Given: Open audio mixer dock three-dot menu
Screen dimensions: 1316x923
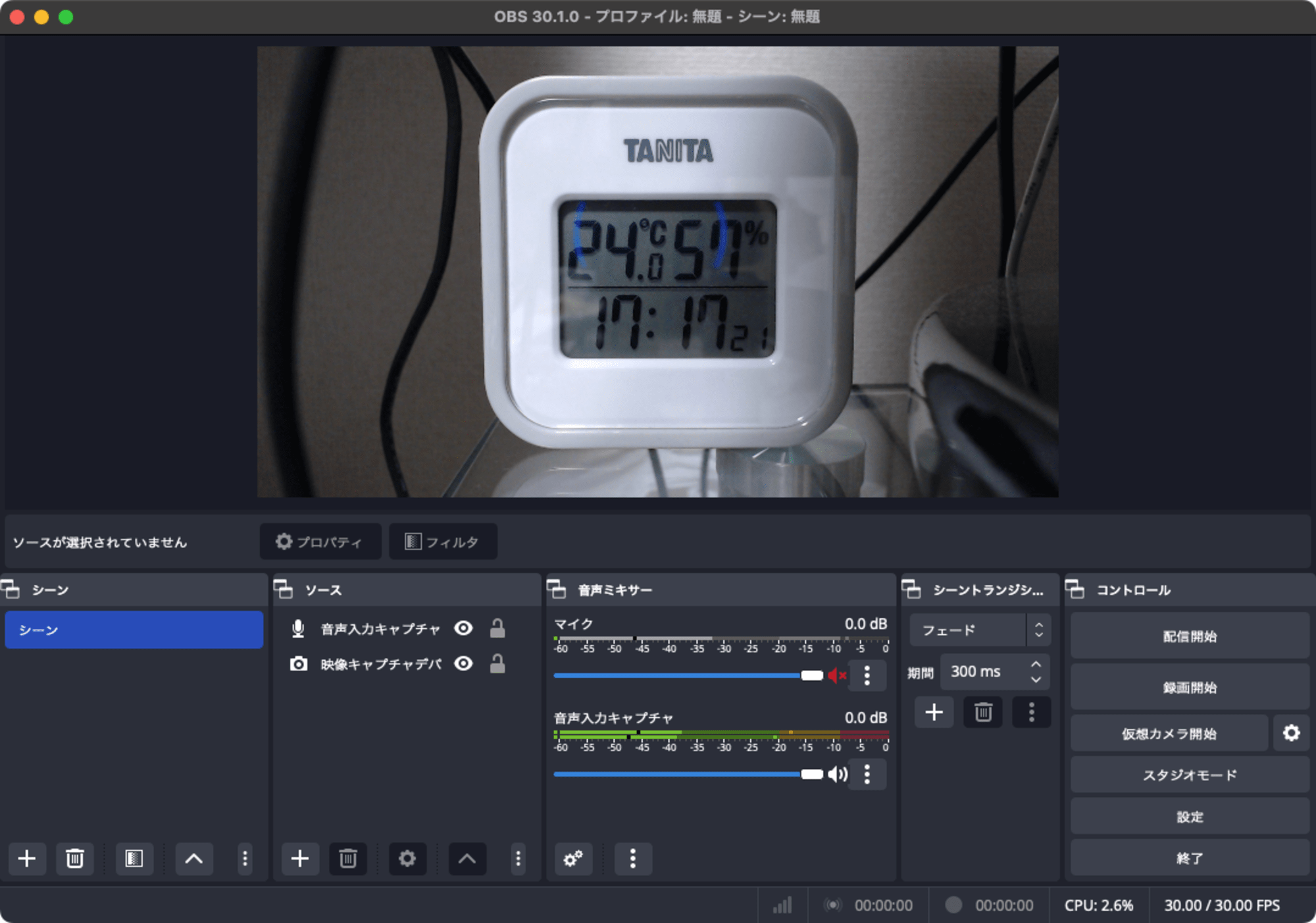Looking at the screenshot, I should [633, 859].
